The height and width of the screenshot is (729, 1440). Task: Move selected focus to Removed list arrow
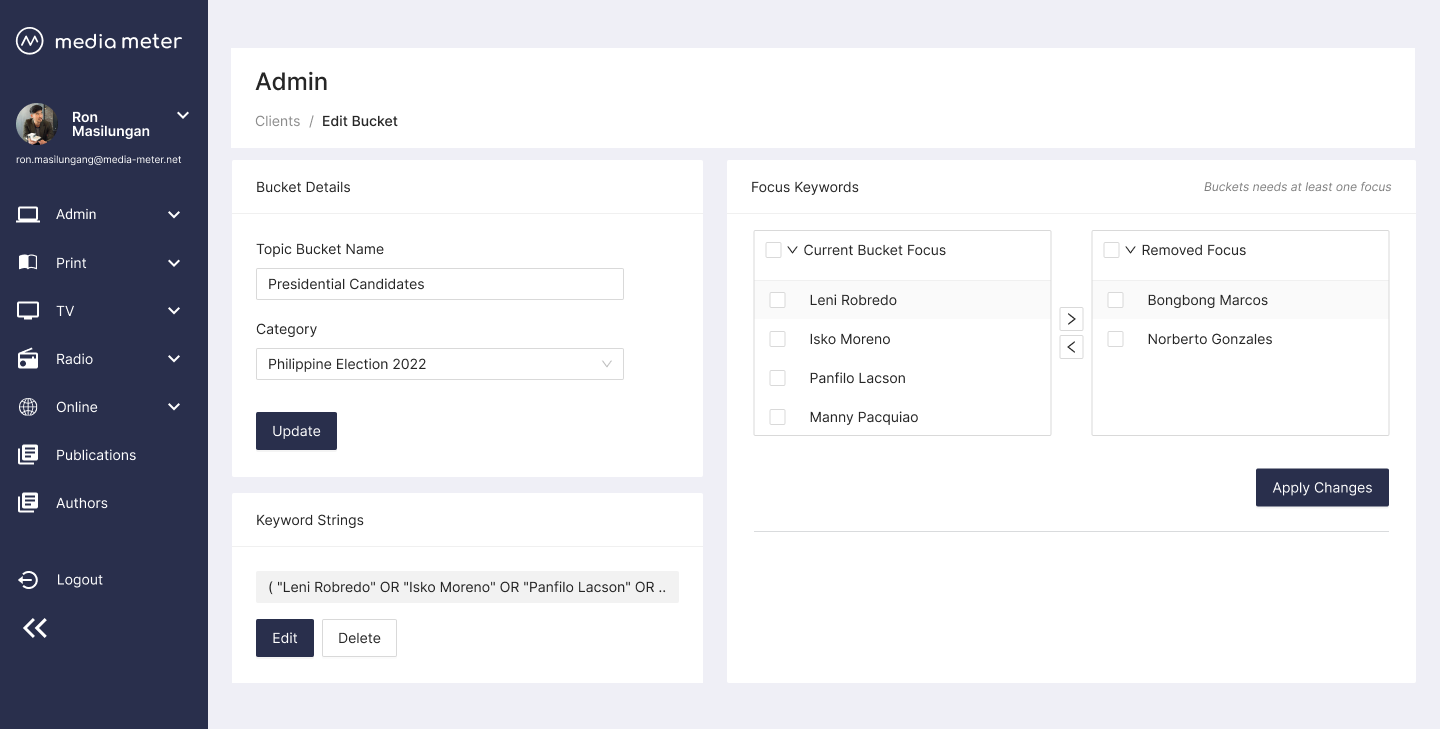tap(1071, 319)
